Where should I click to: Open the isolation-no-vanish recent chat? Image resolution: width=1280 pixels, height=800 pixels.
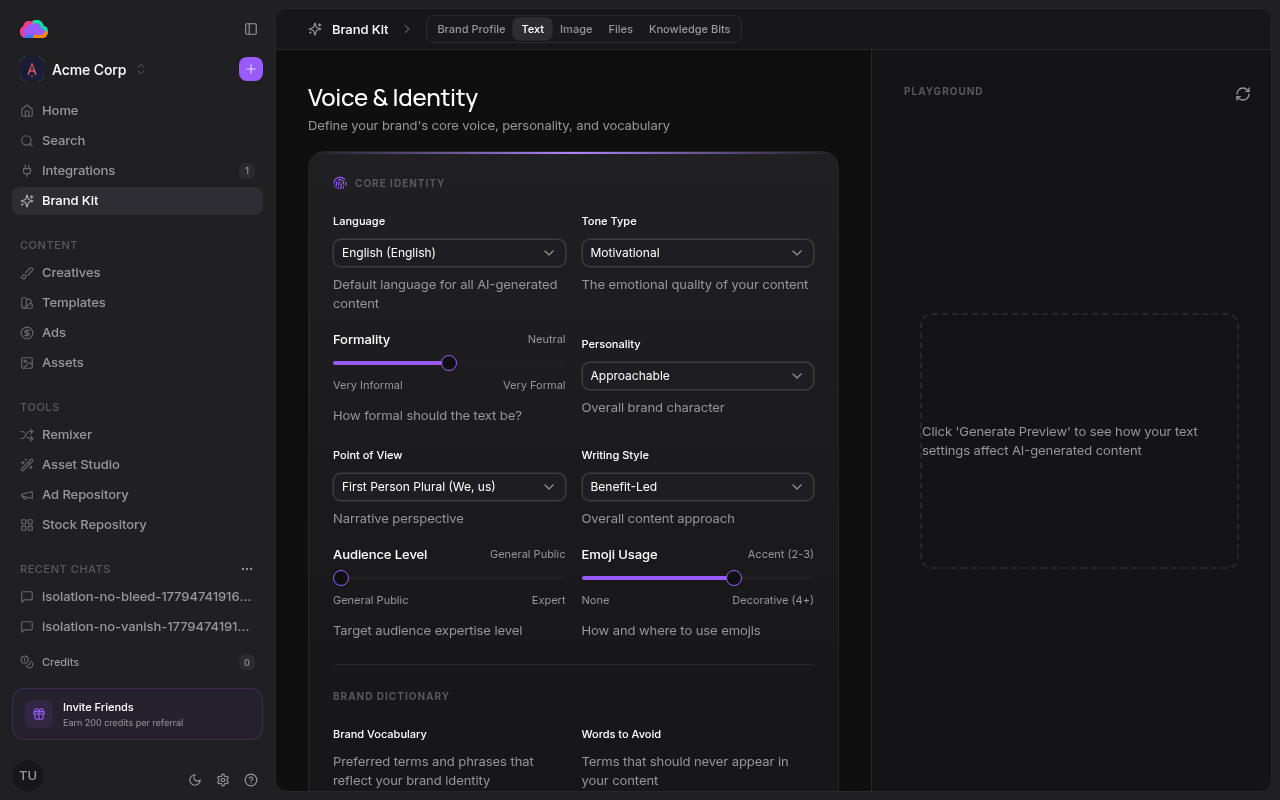[x=137, y=627]
